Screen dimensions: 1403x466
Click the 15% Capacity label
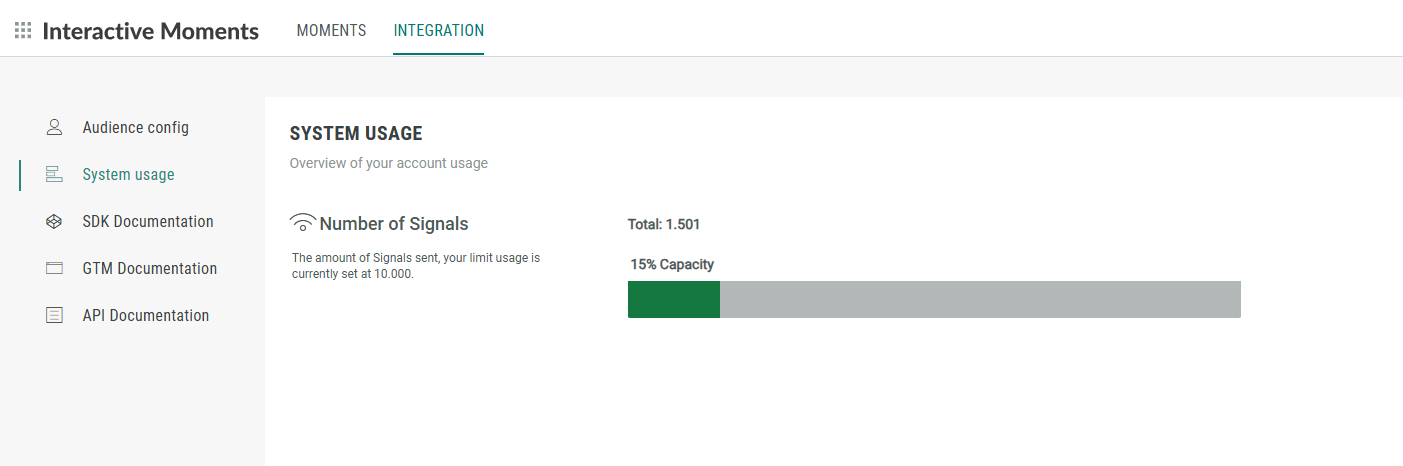(672, 265)
